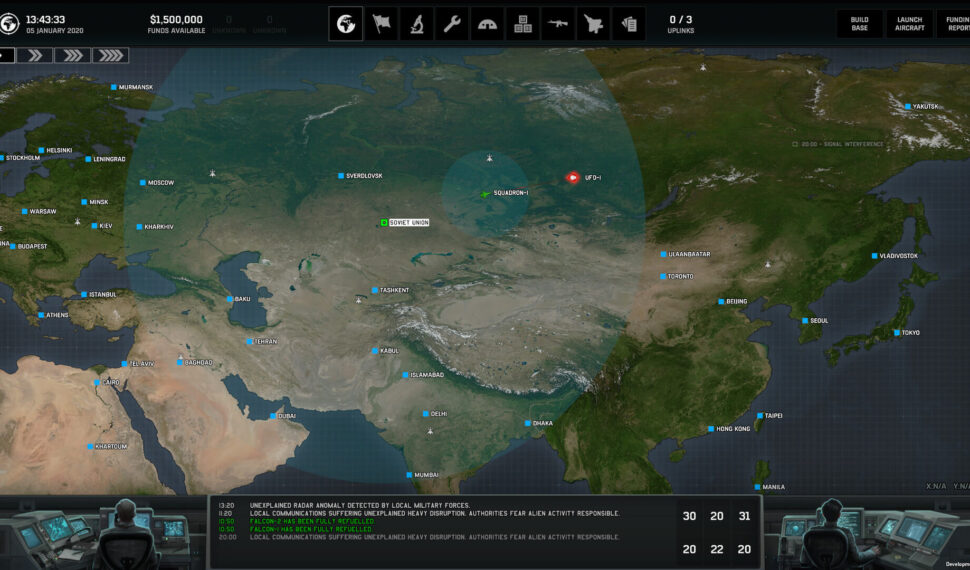Open the Base hangar dome screen
Image resolution: width=970 pixels, height=570 pixels.
487,24
